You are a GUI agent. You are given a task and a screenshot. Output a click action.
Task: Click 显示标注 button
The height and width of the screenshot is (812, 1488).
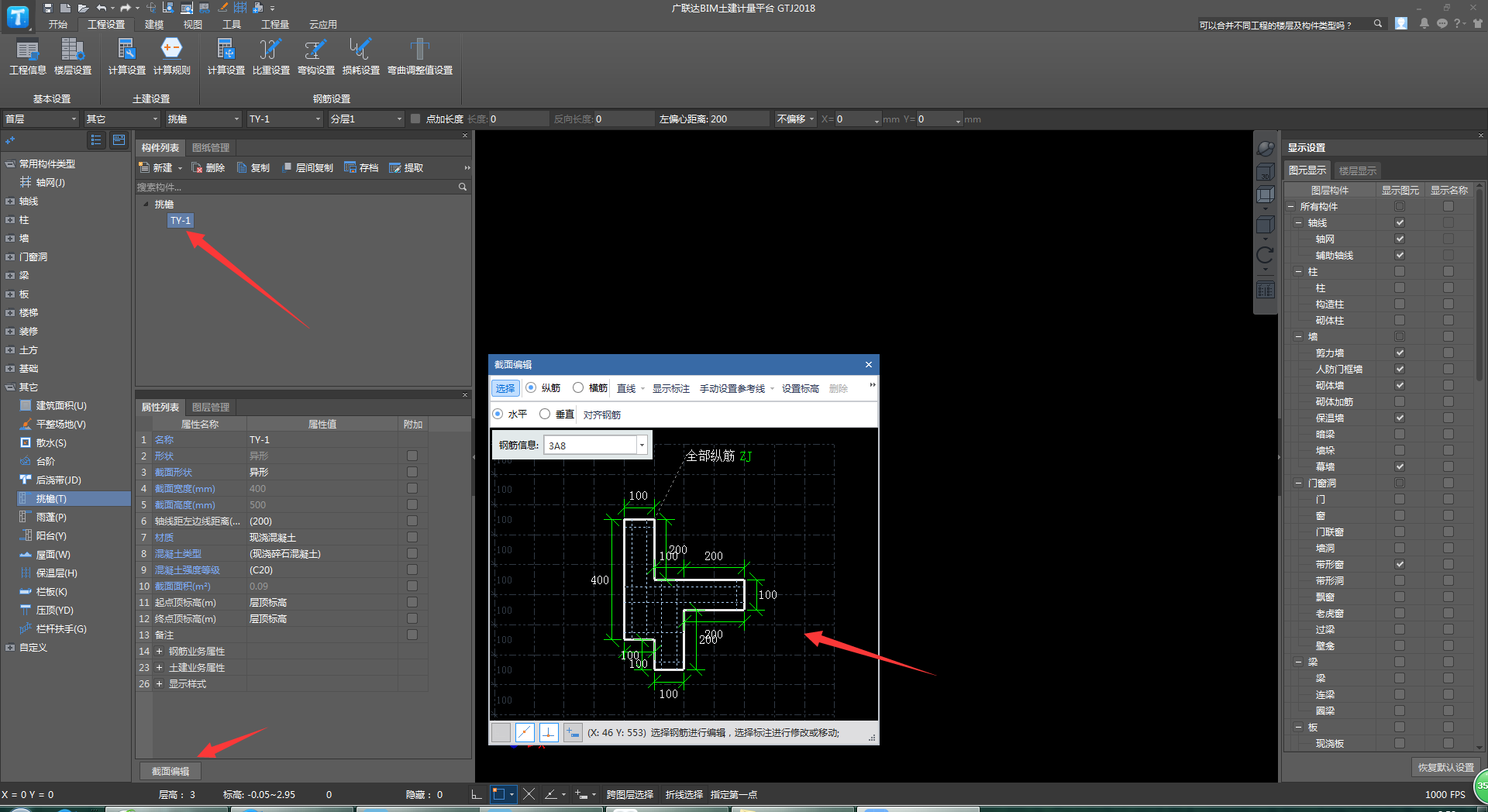[x=671, y=388]
